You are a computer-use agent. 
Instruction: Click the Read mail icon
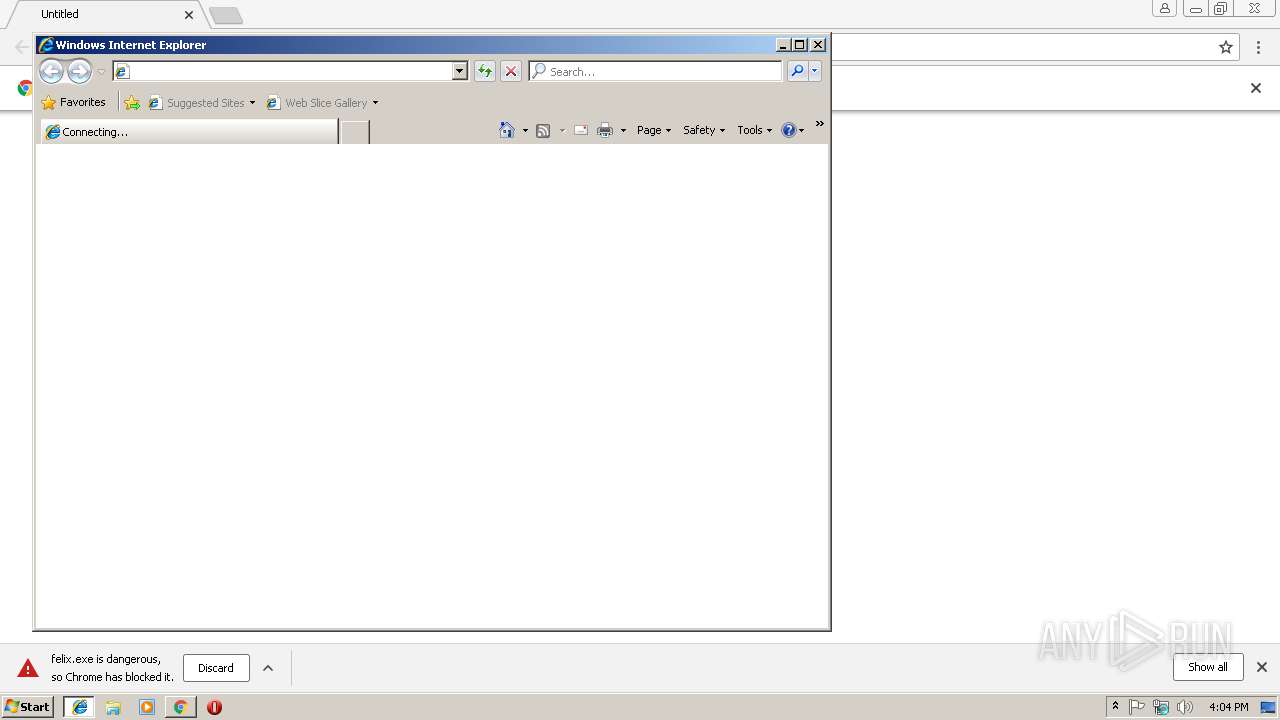point(581,130)
